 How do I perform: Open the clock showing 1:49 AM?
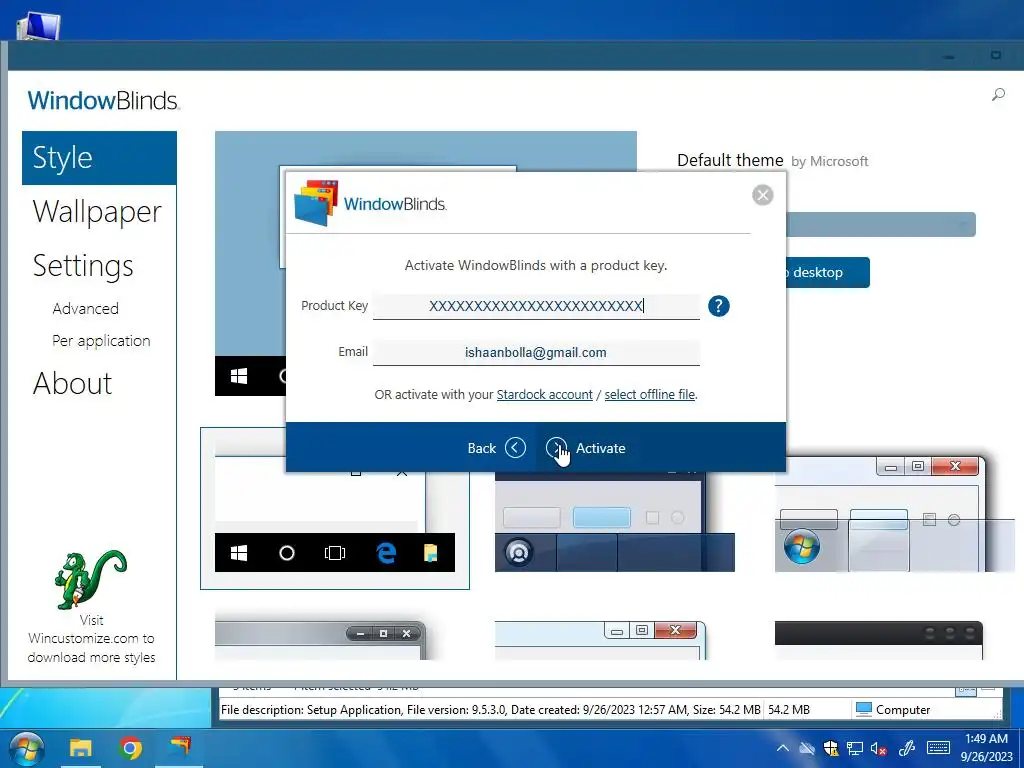tap(987, 748)
